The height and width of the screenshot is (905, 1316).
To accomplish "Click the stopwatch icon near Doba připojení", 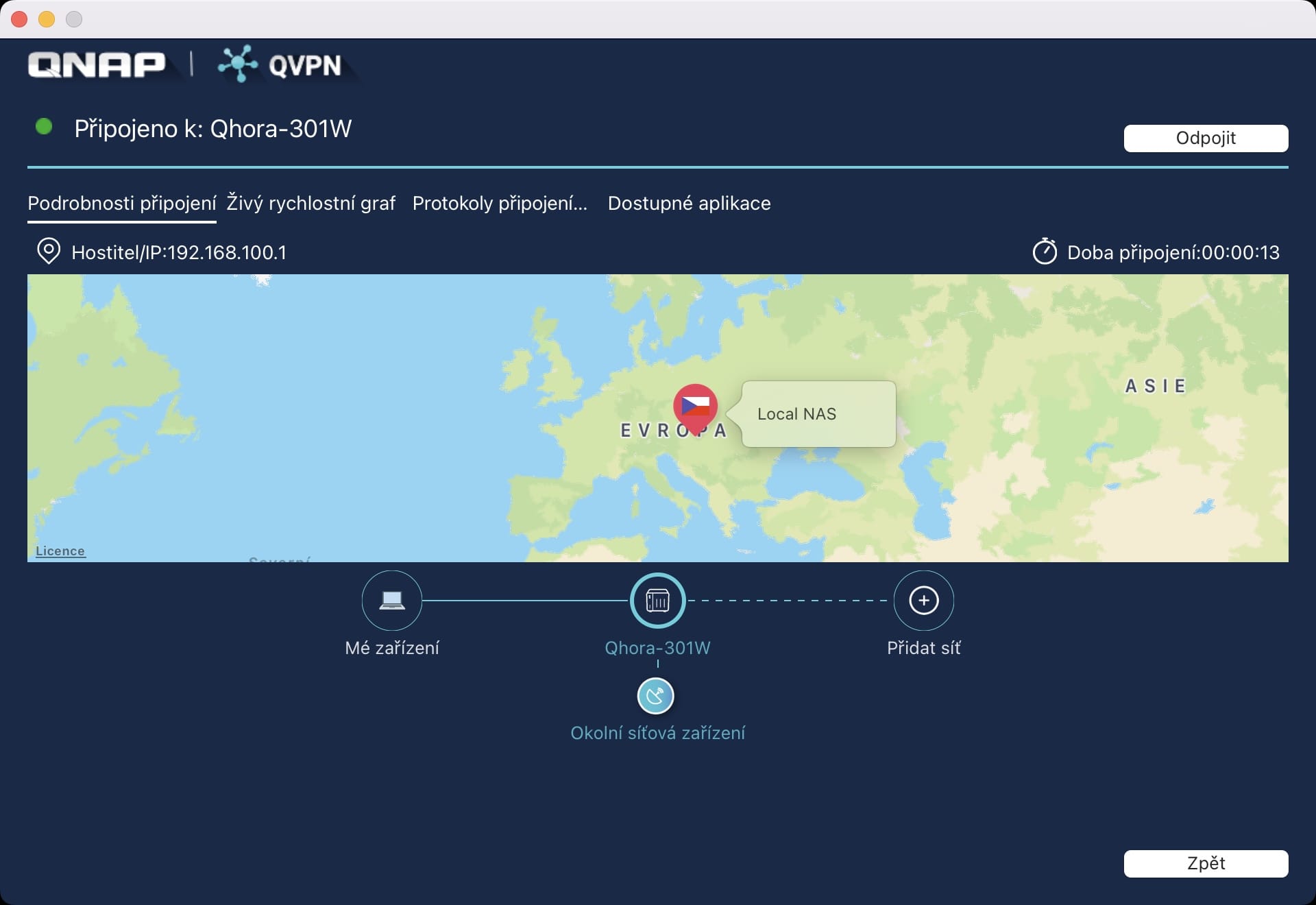I will (x=1045, y=252).
